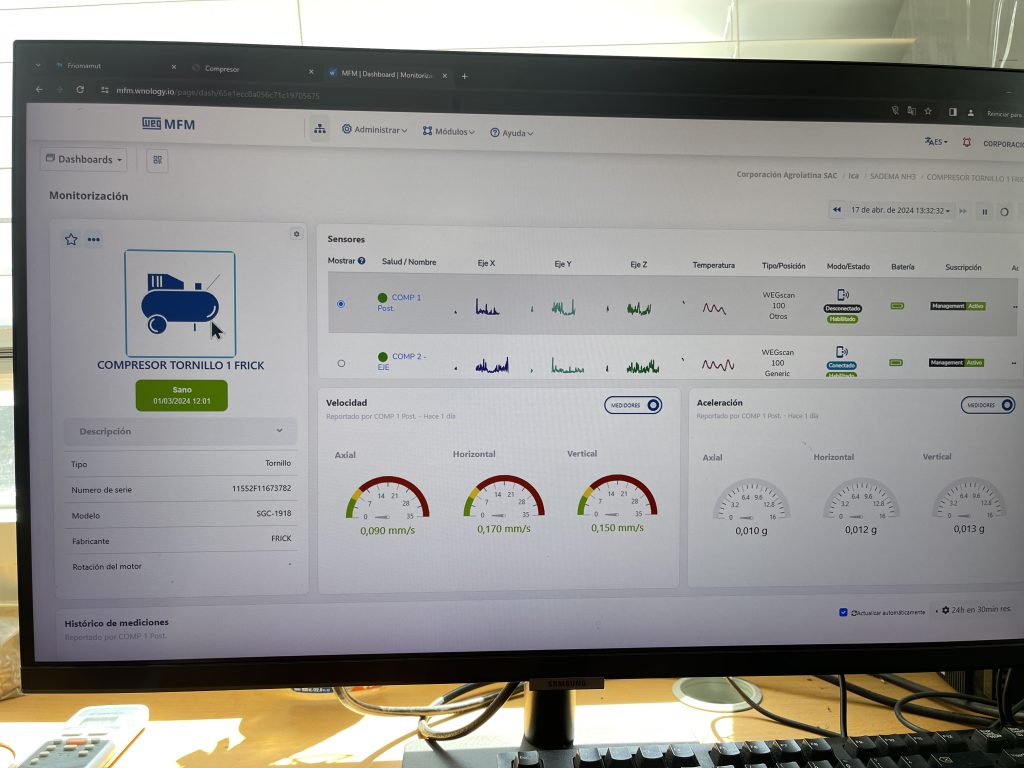This screenshot has height=768, width=1024.
Task: Click the rewind date arrows icon
Action: coord(837,210)
